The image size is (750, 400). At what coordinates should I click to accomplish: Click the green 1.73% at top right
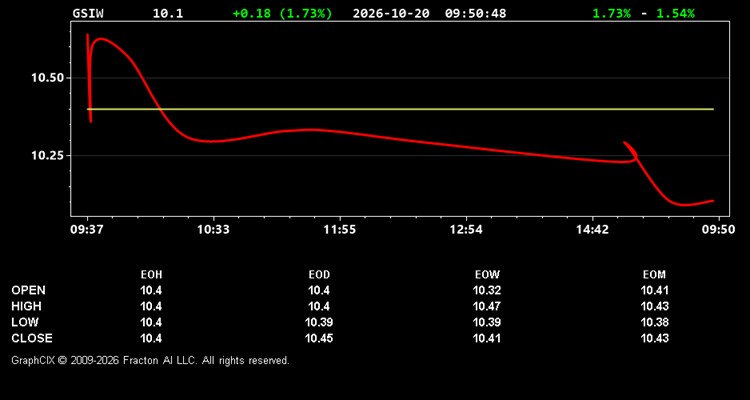pyautogui.click(x=611, y=13)
